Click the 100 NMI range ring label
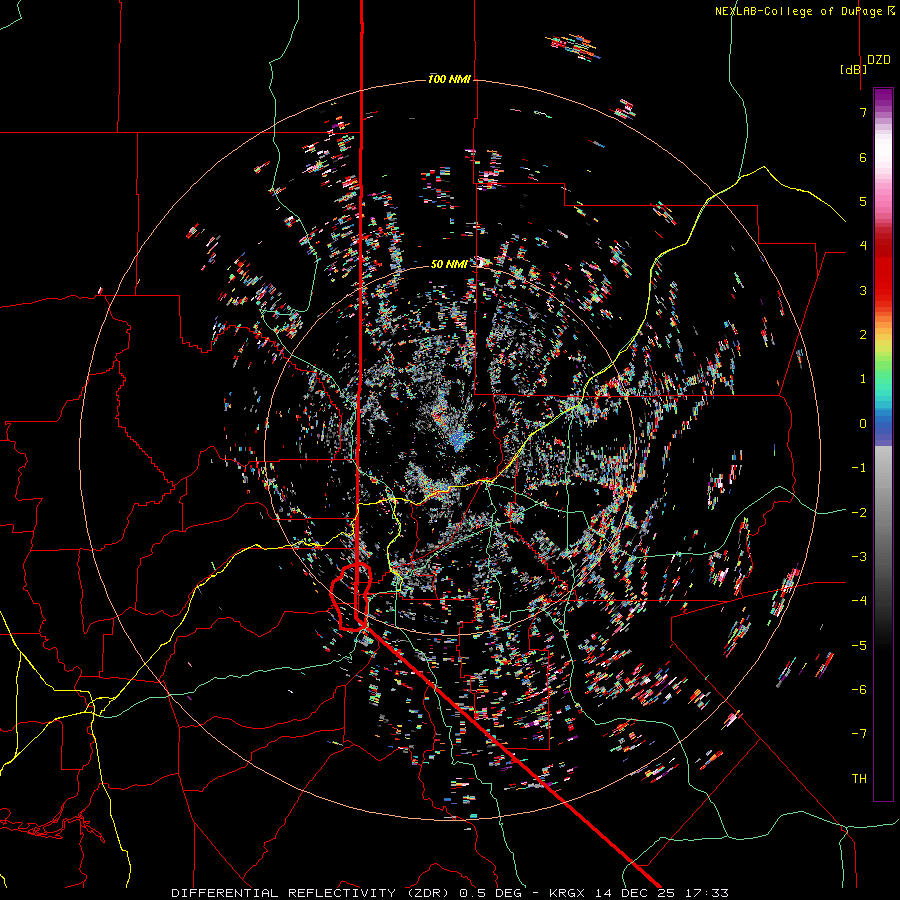Screen dimensions: 900x900 [x=449, y=79]
